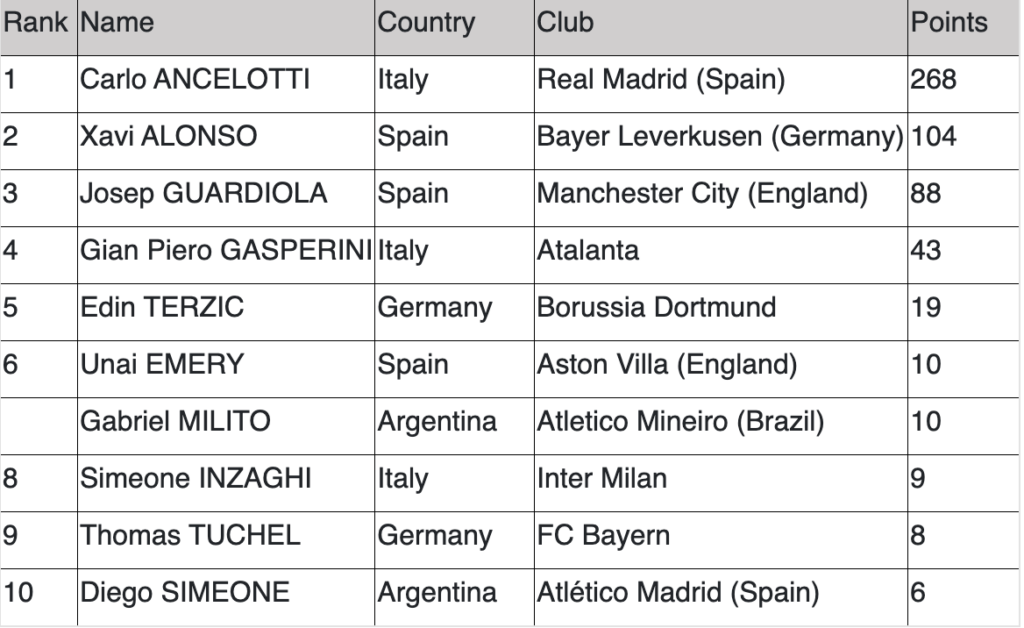The image size is (1024, 628).
Task: Select the Carlo ANCELOTTI name cell
Action: [x=226, y=84]
